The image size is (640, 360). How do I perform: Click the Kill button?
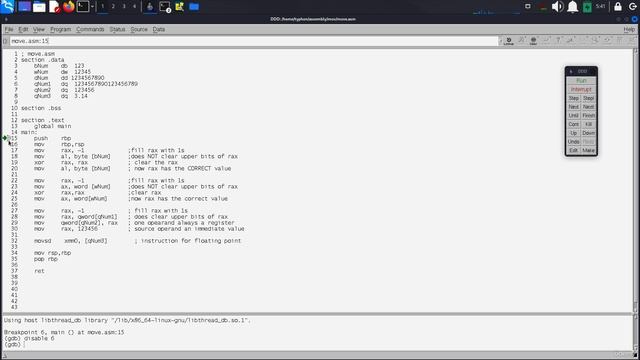click(589, 124)
